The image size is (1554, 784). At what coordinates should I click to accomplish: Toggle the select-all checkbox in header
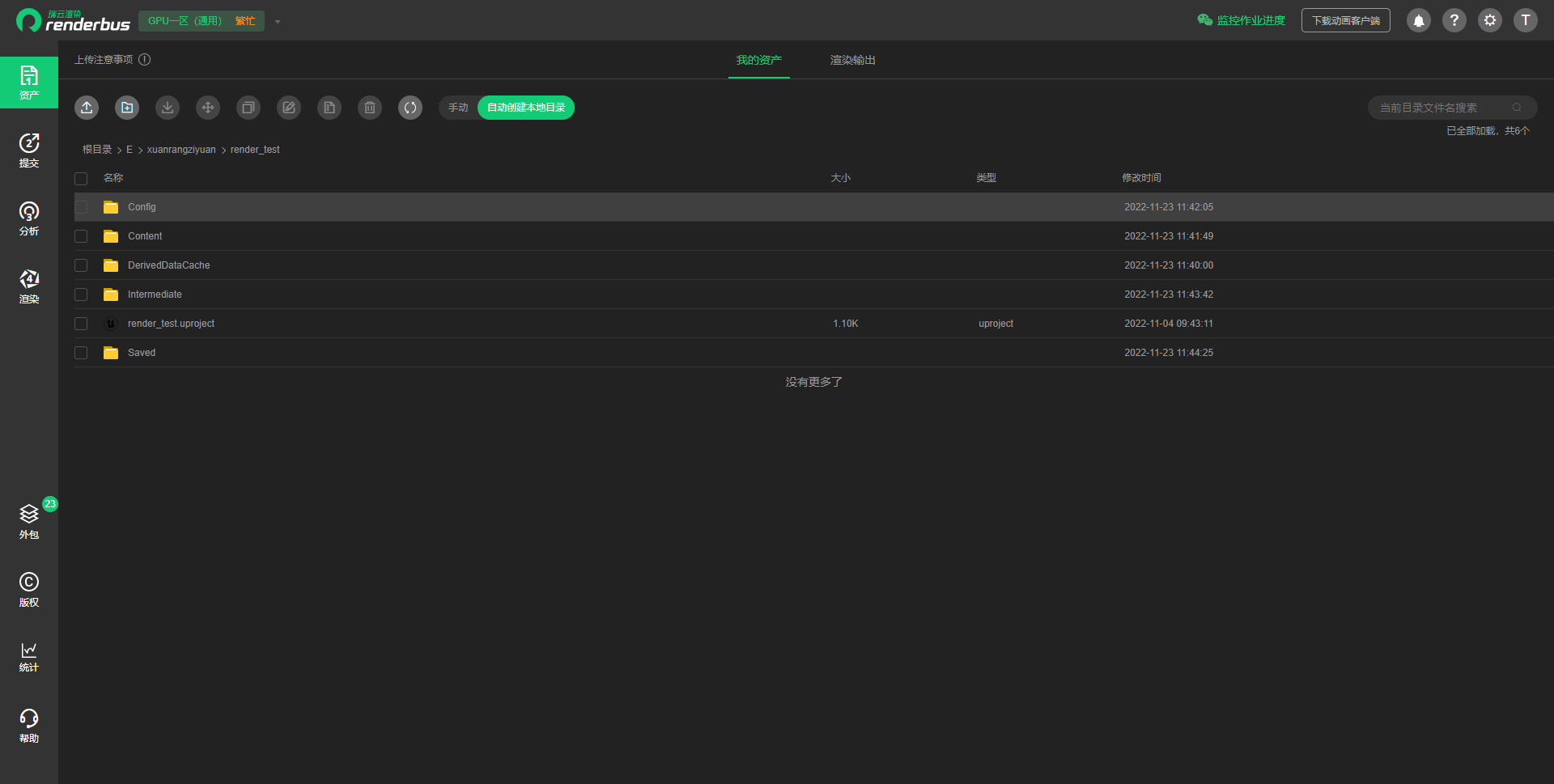point(81,179)
